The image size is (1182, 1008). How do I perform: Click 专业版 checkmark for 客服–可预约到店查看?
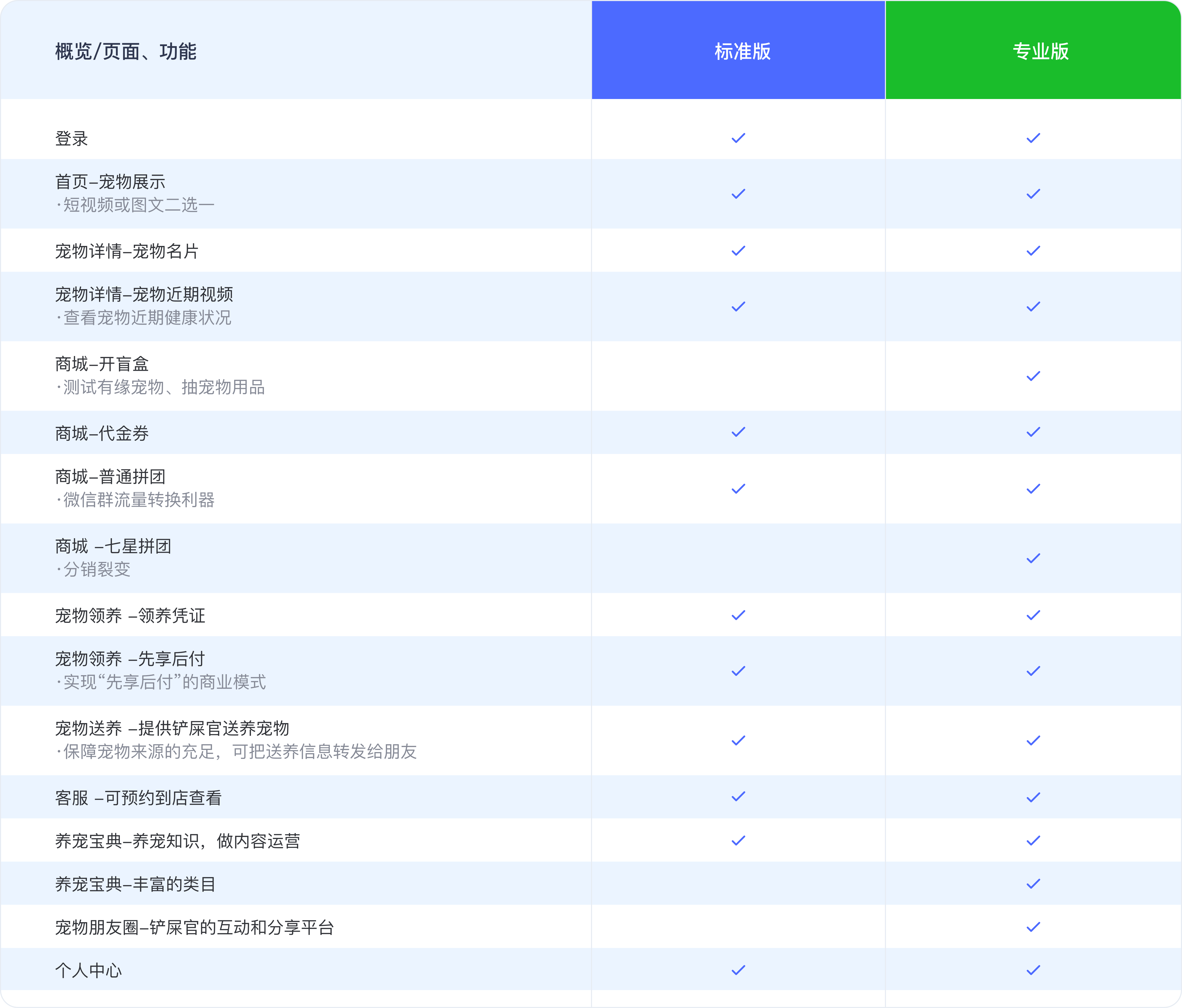tap(1033, 797)
